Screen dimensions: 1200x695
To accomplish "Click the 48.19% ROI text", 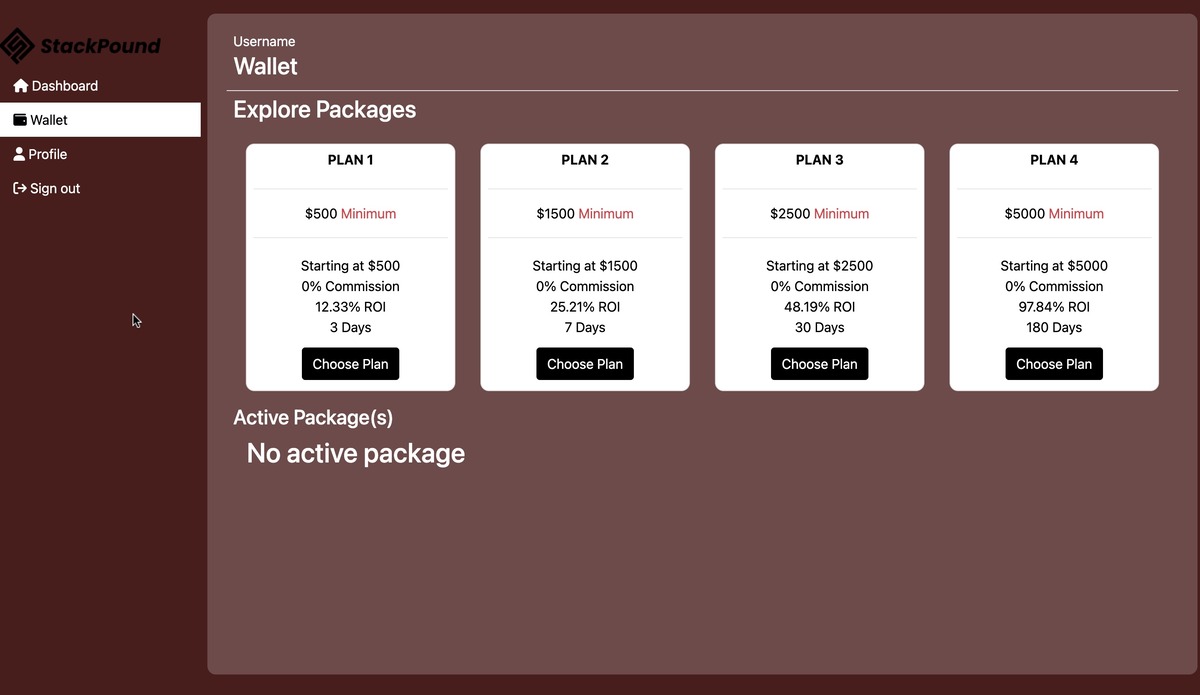I will (x=819, y=307).
